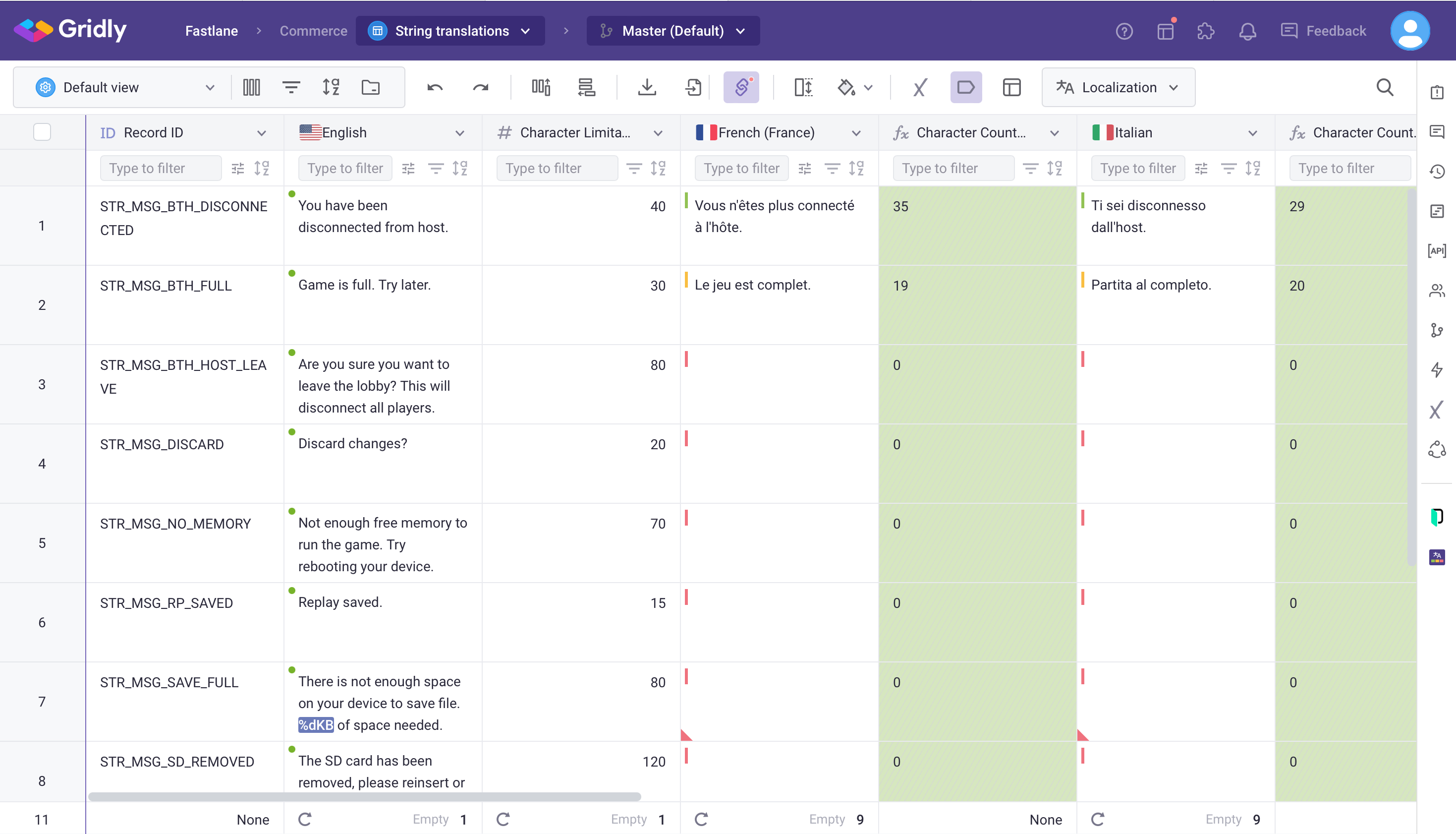Image resolution: width=1456 pixels, height=834 pixels.
Task: Toggle the highlighted tag label button
Action: pos(965,88)
